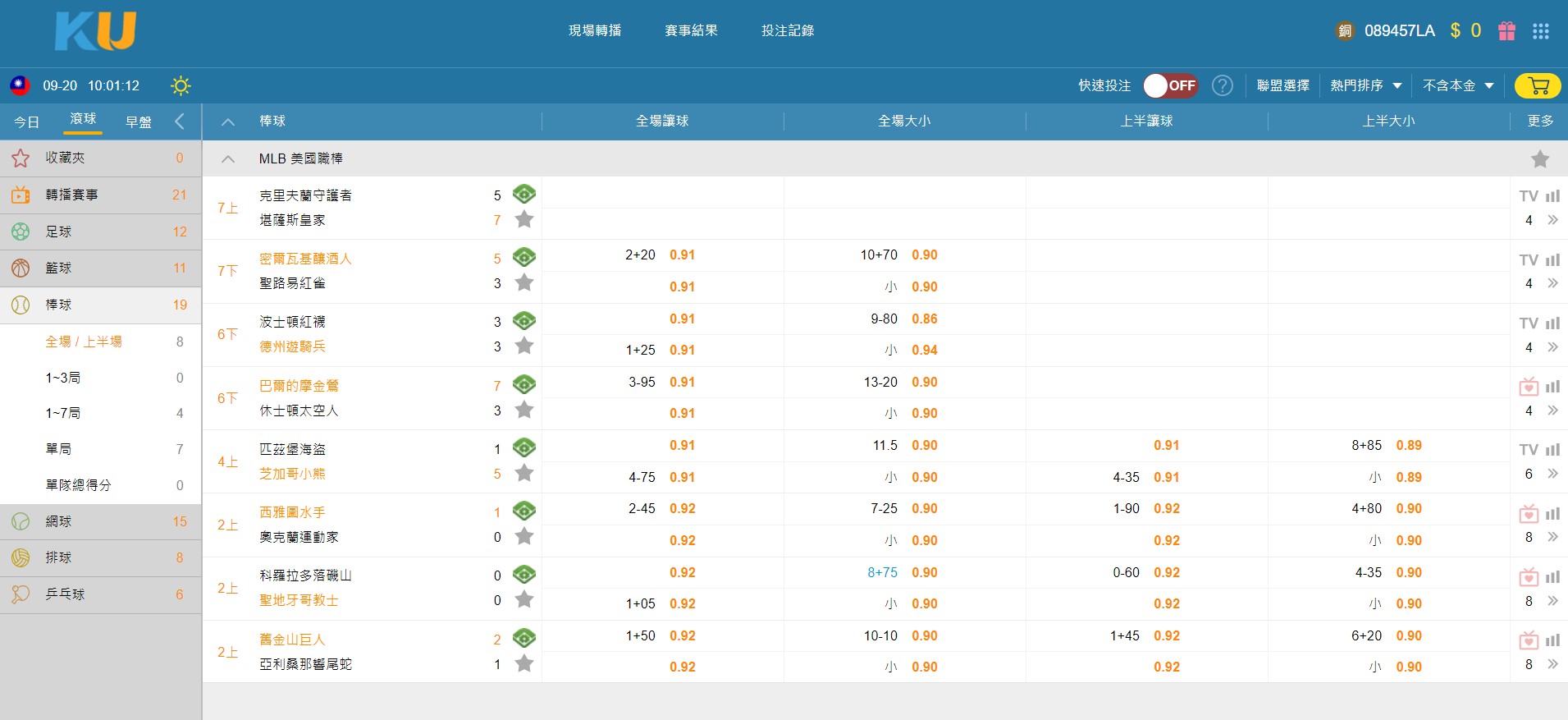Open field tracker for 波士頓紅襪 game
The image size is (1568, 720).
pos(524,320)
